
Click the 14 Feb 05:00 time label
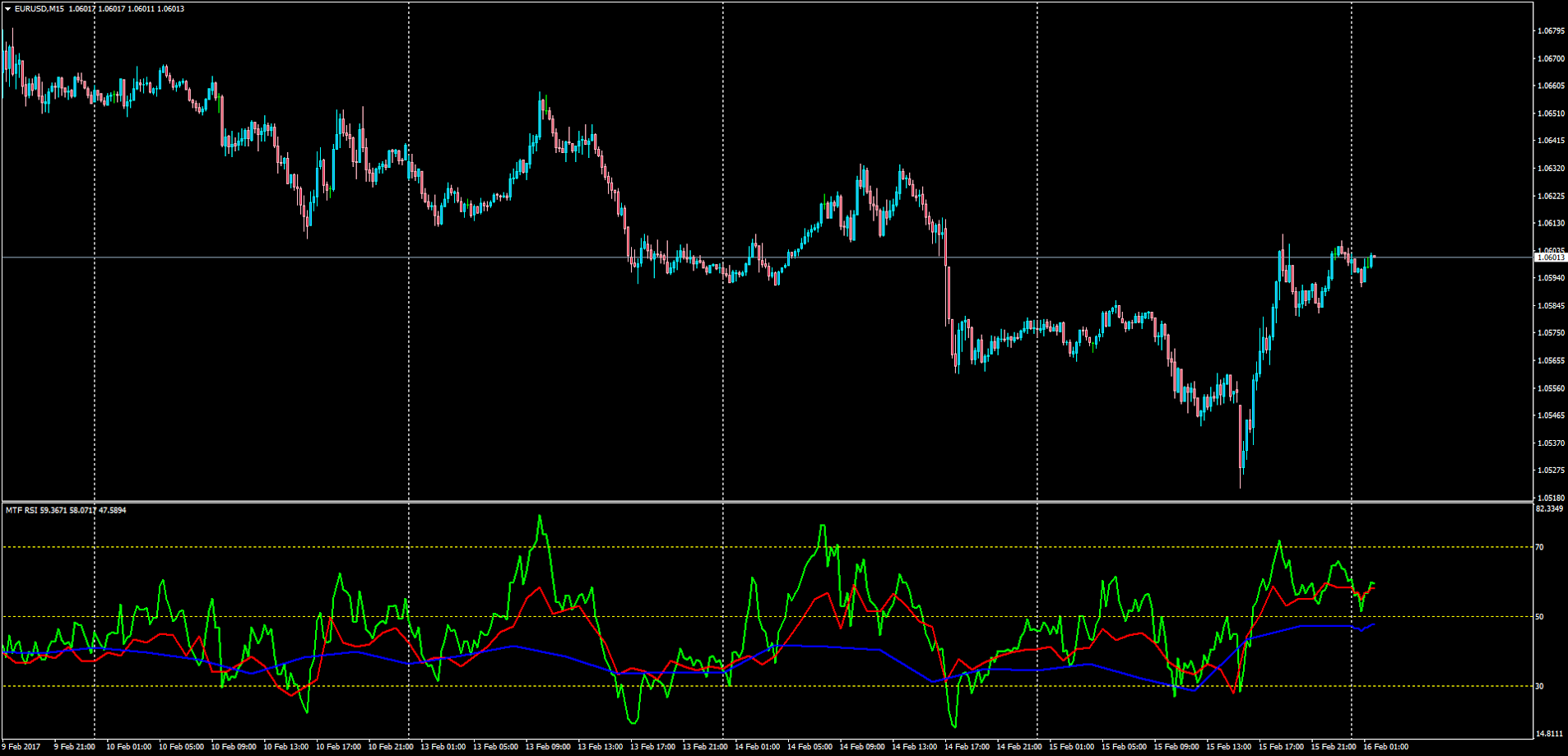tap(810, 747)
